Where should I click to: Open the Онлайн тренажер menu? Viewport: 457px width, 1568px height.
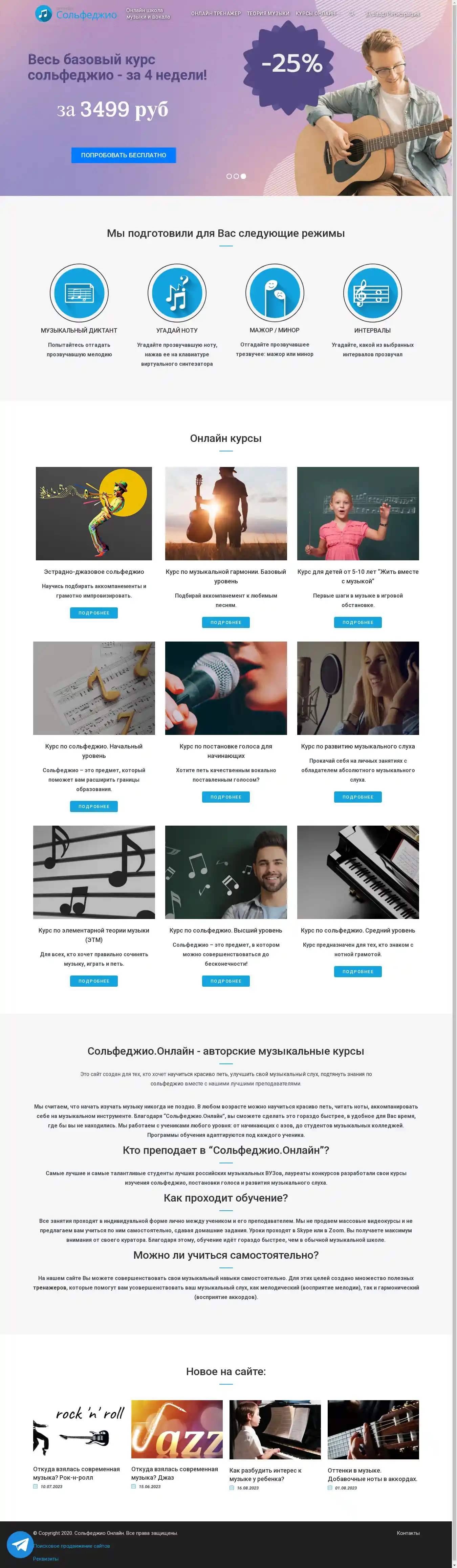[x=216, y=14]
